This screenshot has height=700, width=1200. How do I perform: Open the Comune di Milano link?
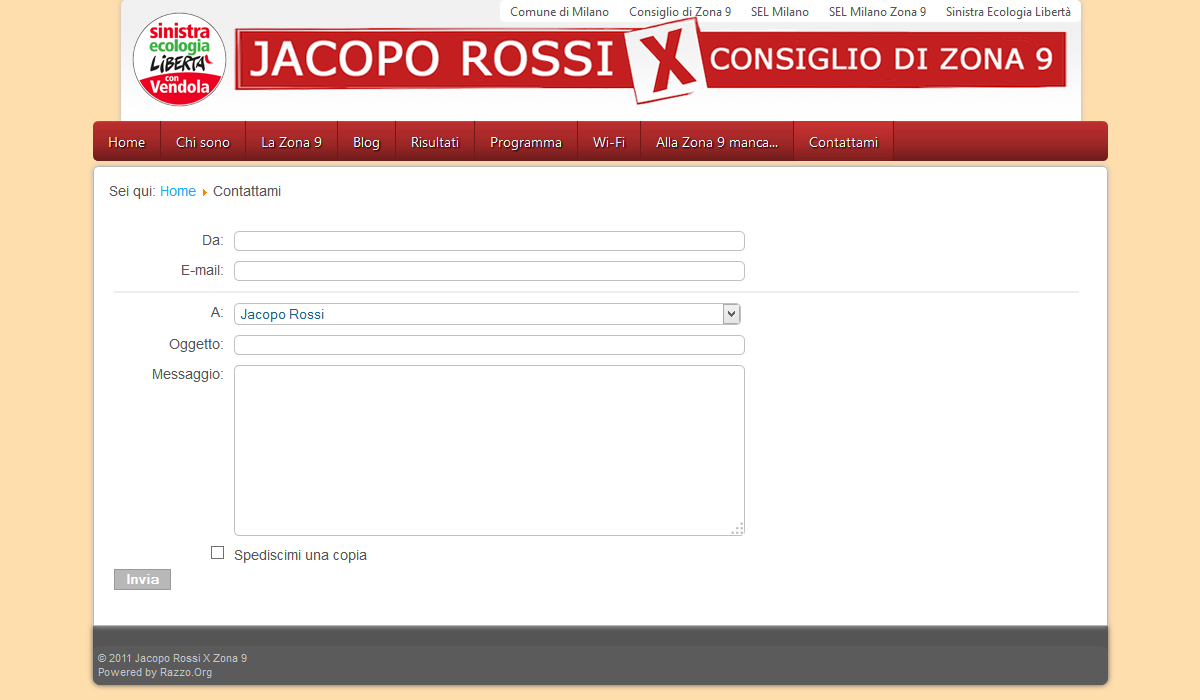[x=559, y=11]
